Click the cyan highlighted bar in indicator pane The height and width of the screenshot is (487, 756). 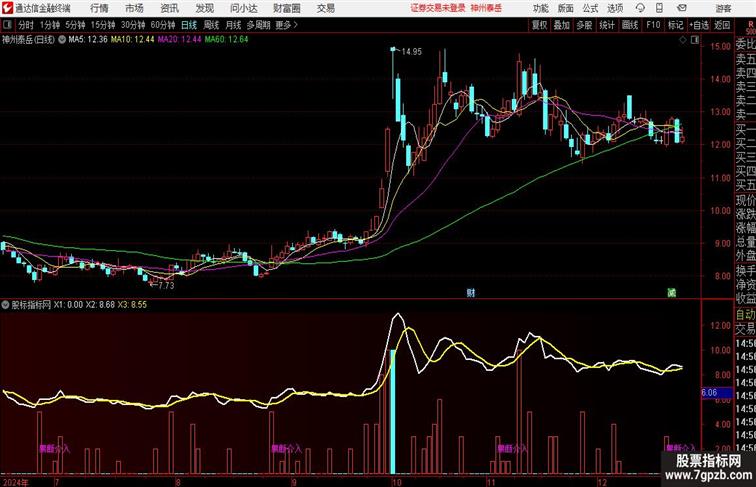[x=393, y=412]
